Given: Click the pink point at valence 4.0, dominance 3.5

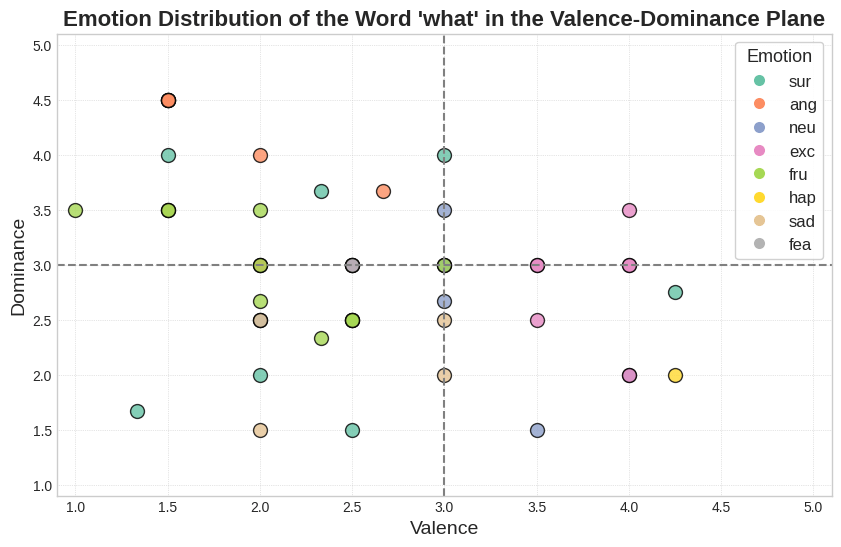Looking at the screenshot, I should [629, 210].
